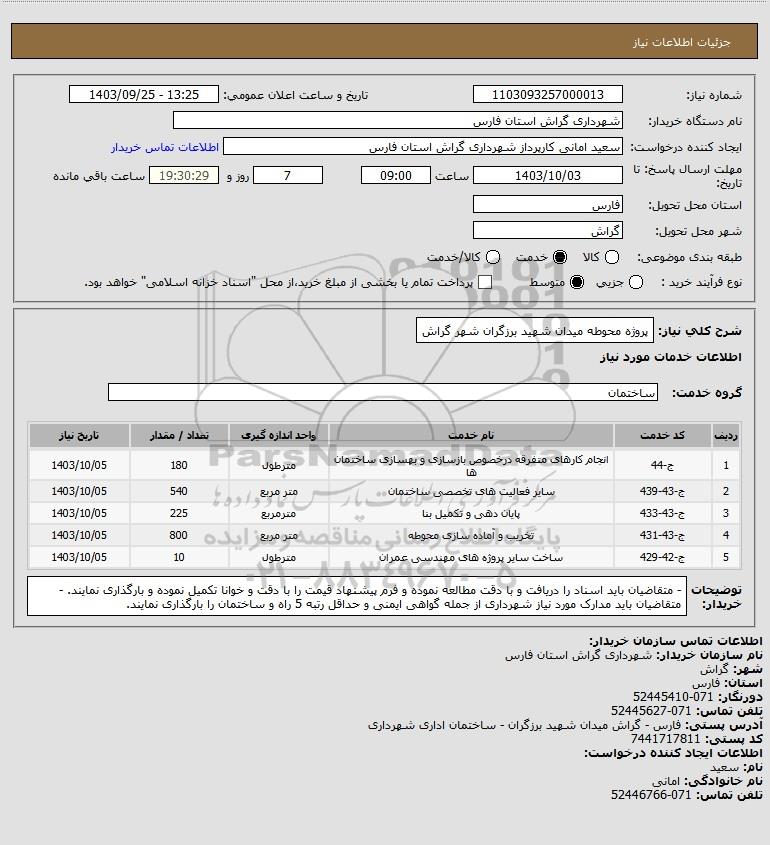Image resolution: width=770 pixels, height=845 pixels.
Task: Click the quantity cell 180
Action: click(179, 465)
